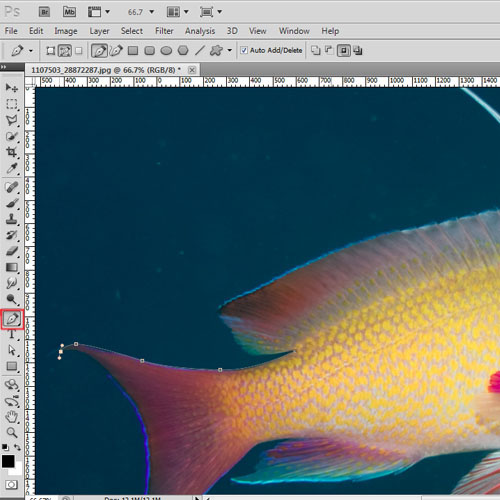Open the Edit menu
500x500 pixels.
coord(36,31)
